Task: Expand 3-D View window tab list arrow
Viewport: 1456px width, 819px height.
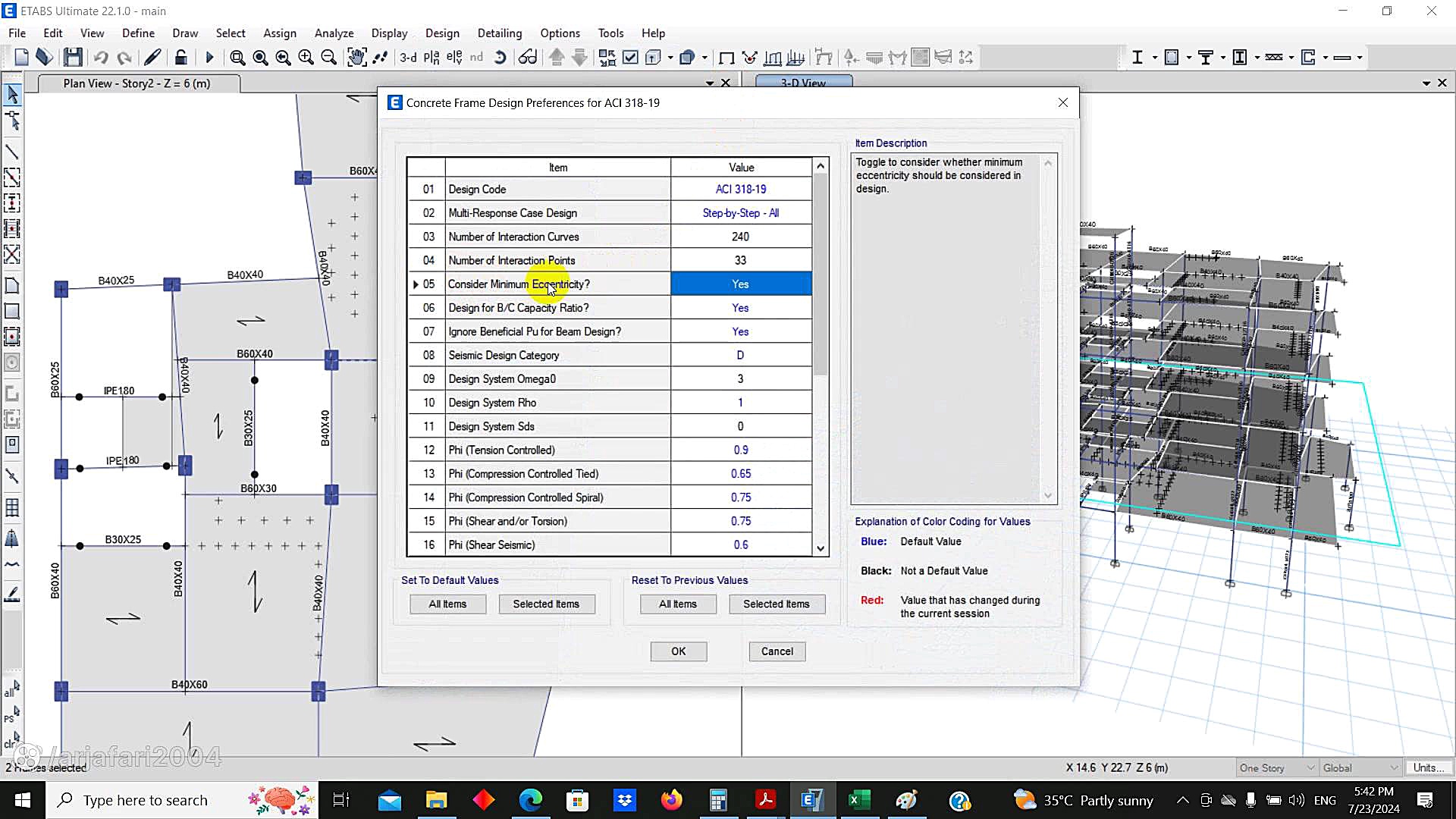Action: pos(1426,83)
